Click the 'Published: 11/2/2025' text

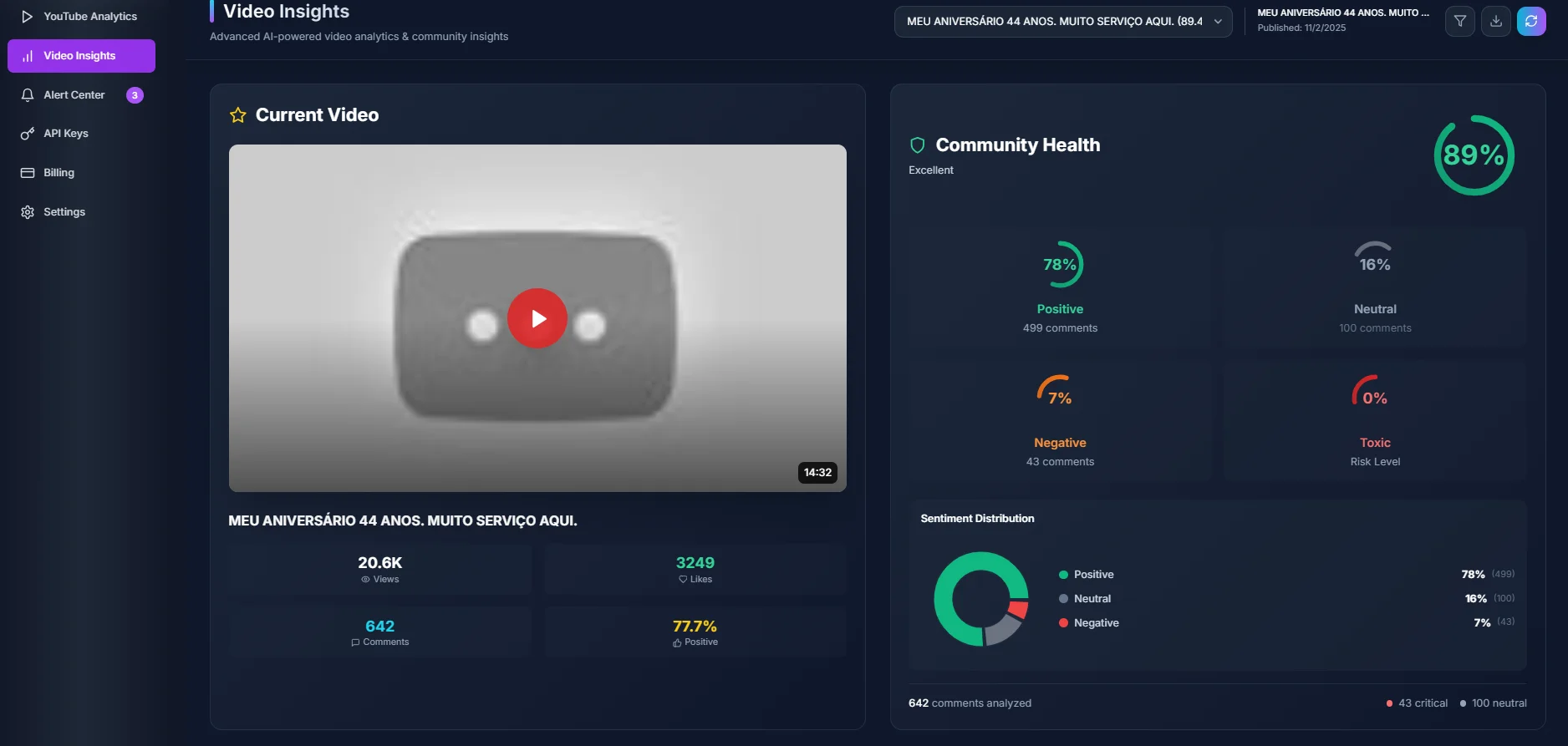[1301, 28]
